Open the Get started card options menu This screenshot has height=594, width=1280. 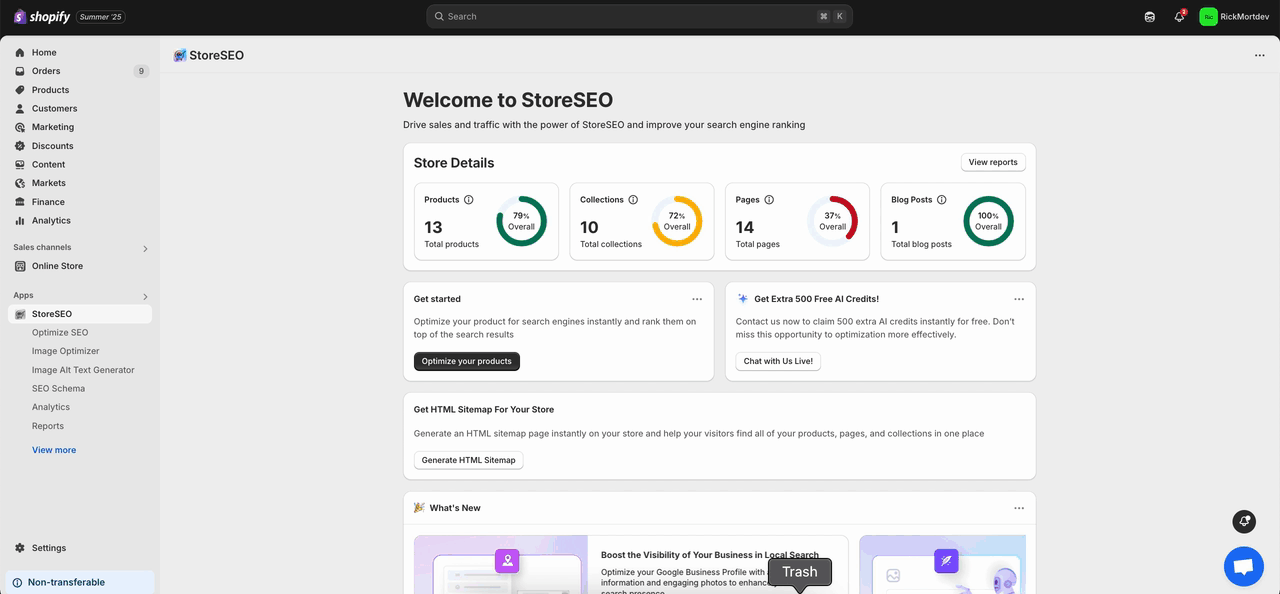pos(697,299)
